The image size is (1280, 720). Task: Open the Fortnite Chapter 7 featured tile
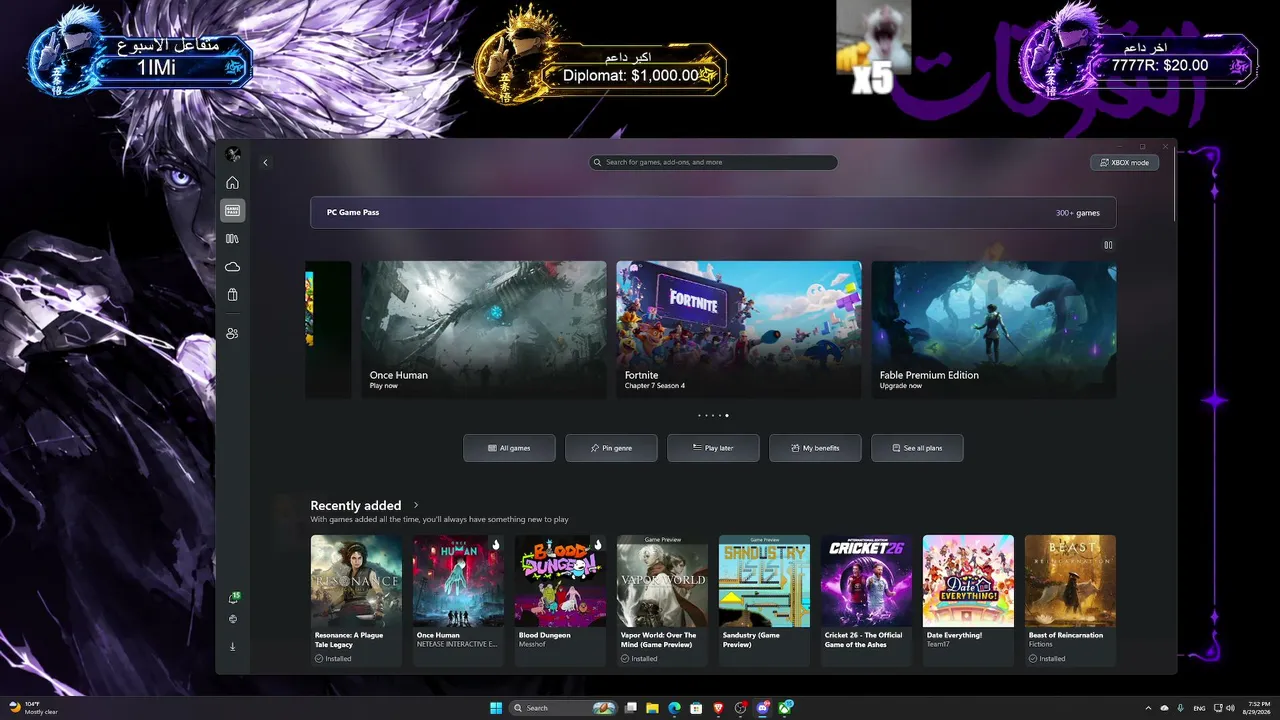739,330
